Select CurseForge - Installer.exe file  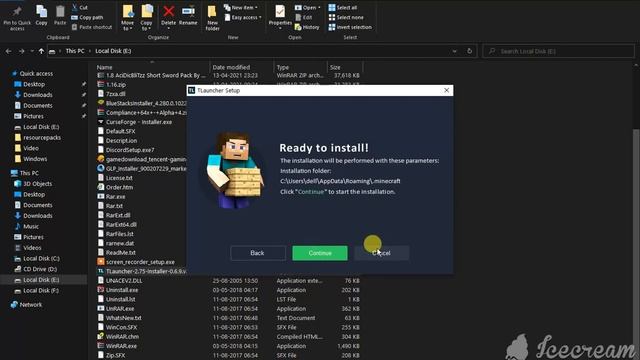[139, 122]
